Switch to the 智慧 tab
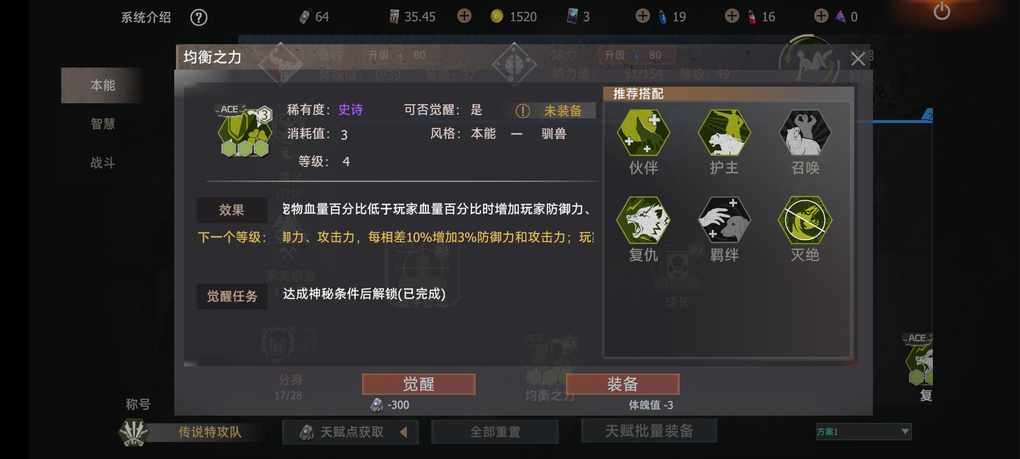The width and height of the screenshot is (1020, 459). pyautogui.click(x=102, y=124)
